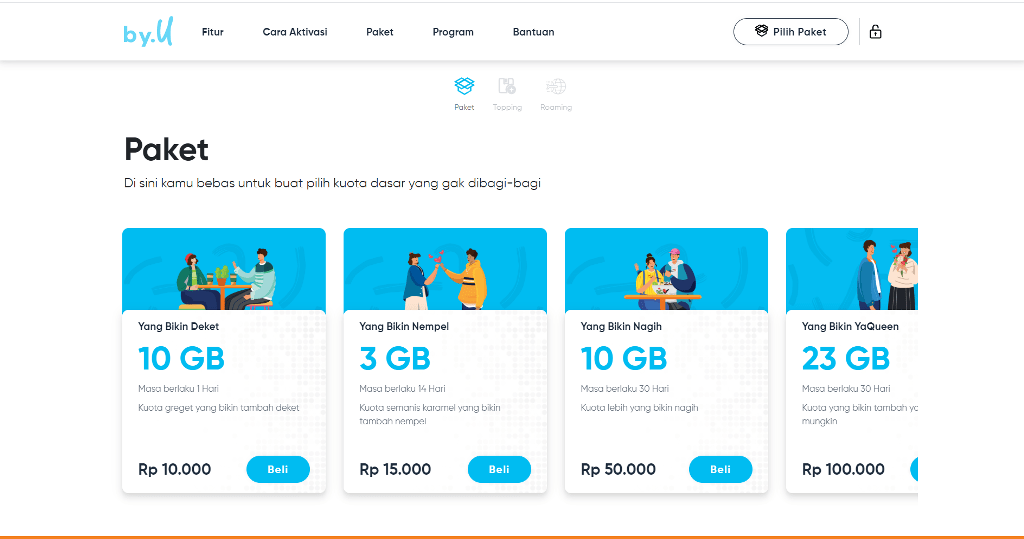Open the Program menu
The height and width of the screenshot is (539, 1024).
[453, 32]
